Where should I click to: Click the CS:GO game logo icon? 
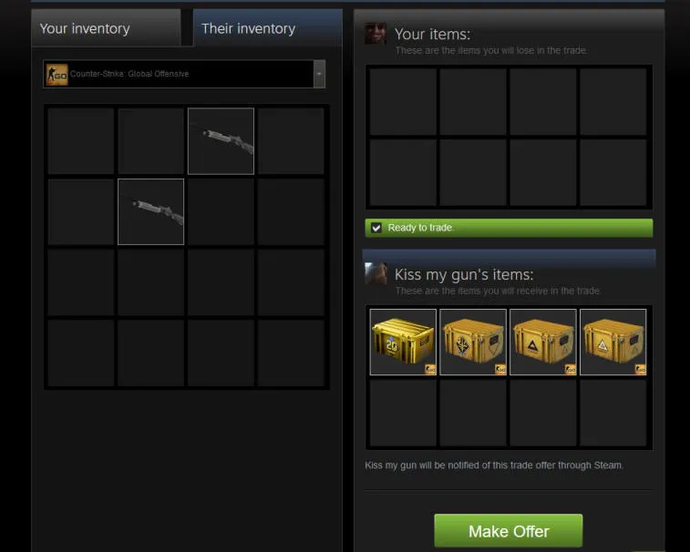point(57,74)
